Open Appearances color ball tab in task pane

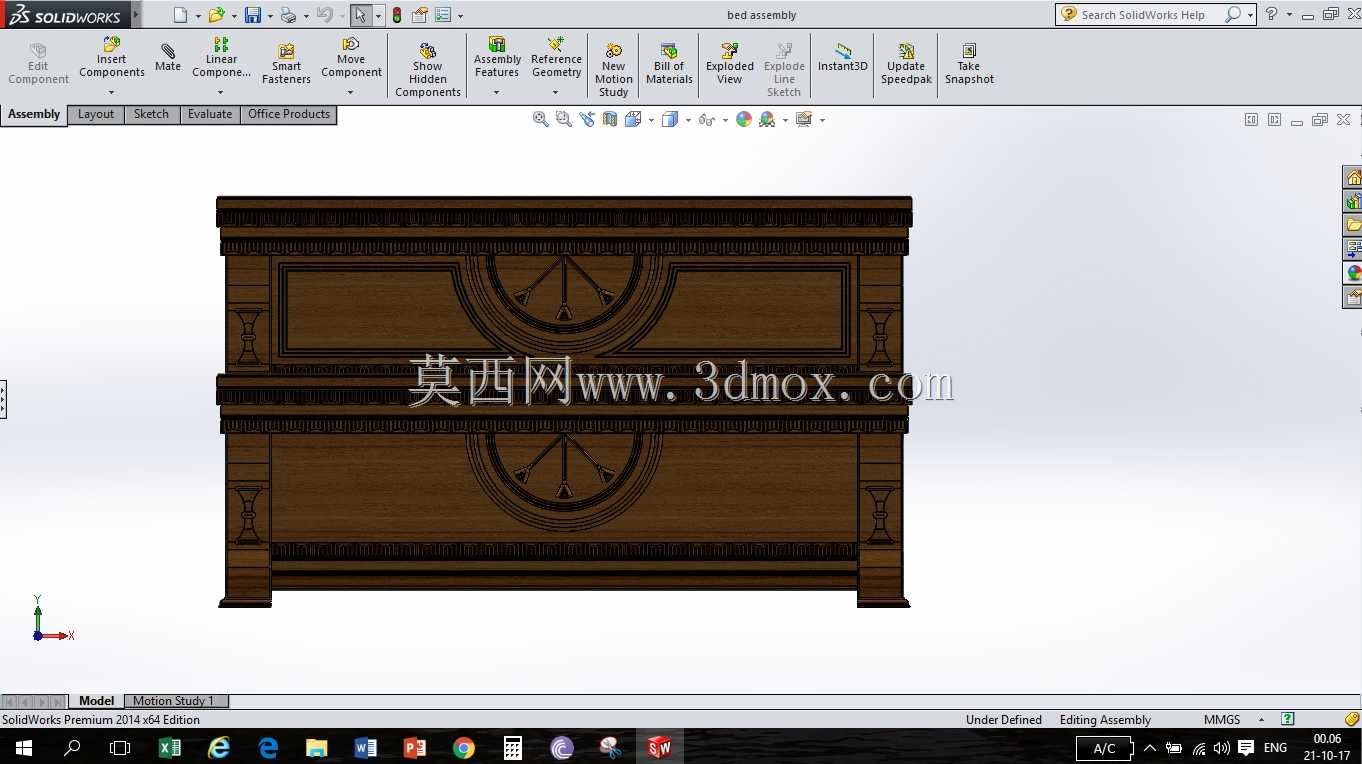pyautogui.click(x=1352, y=273)
